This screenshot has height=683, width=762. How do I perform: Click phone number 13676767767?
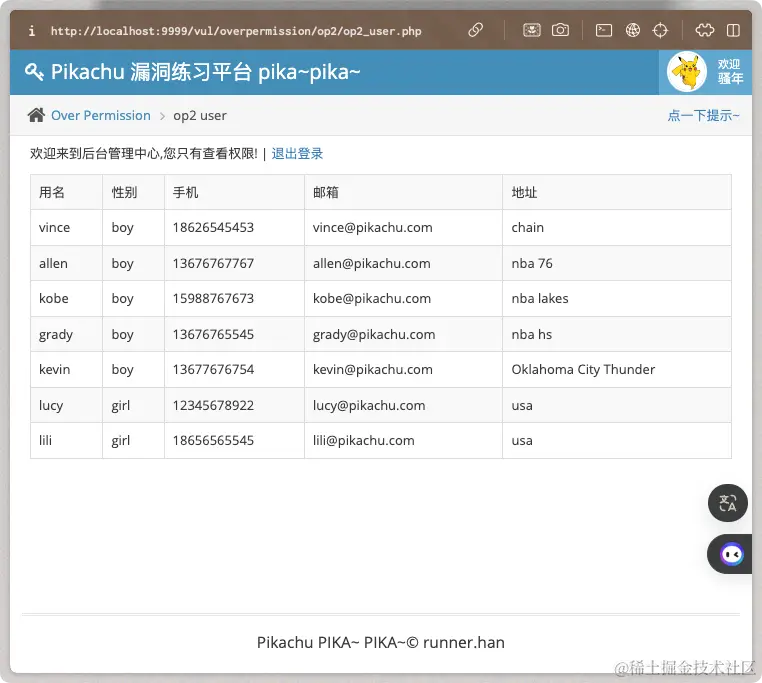click(x=213, y=263)
